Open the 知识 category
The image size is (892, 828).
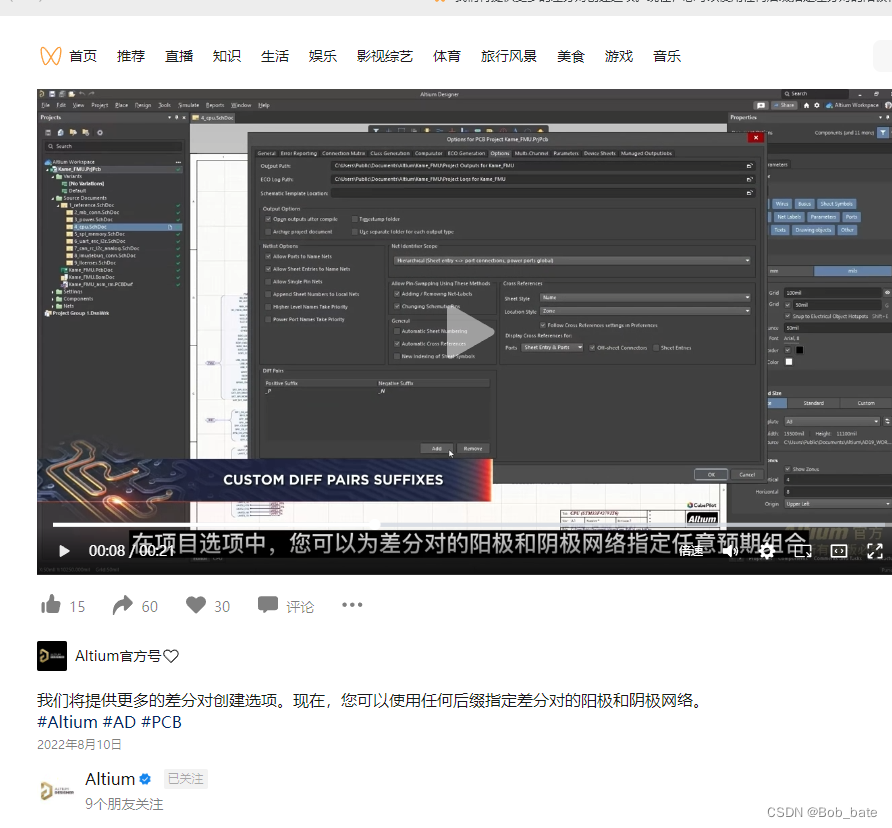coord(226,56)
